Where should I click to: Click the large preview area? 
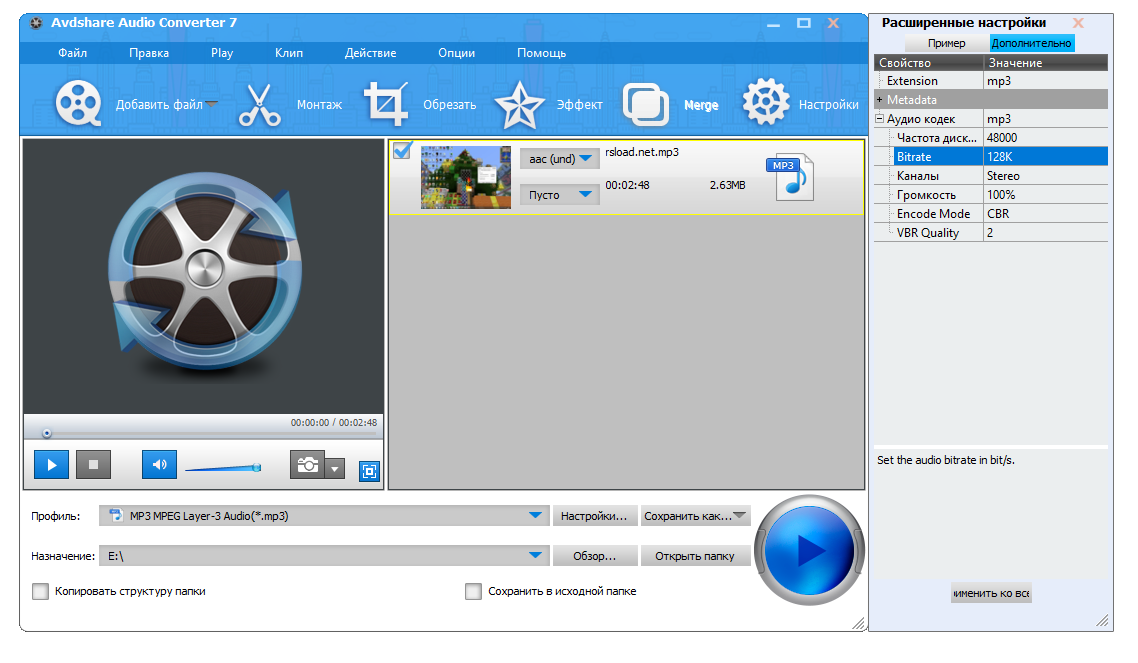tap(203, 276)
